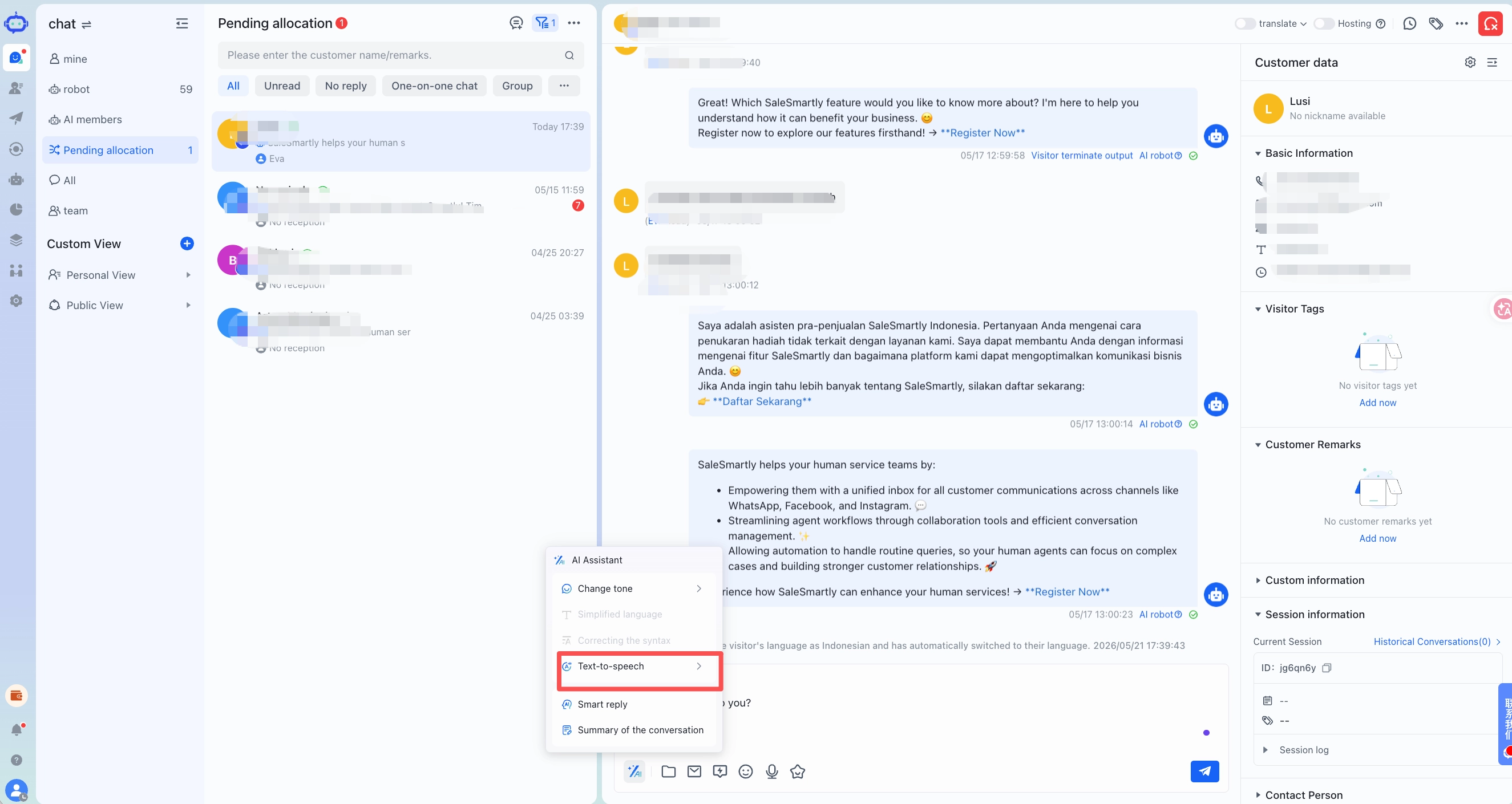Open the emoji picker icon
The height and width of the screenshot is (804, 1512).
[x=745, y=771]
